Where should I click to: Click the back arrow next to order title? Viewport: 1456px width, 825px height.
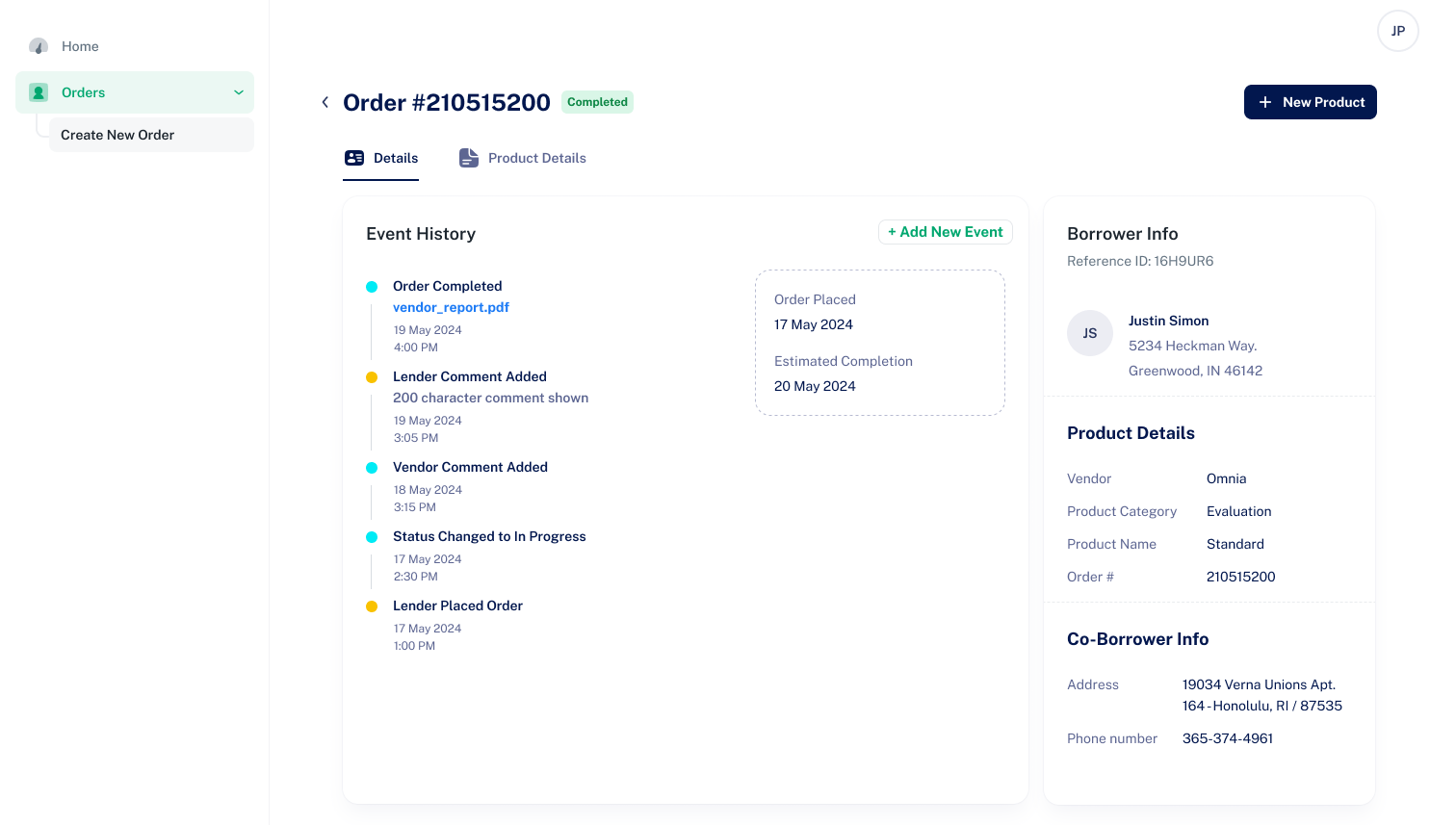coord(325,101)
